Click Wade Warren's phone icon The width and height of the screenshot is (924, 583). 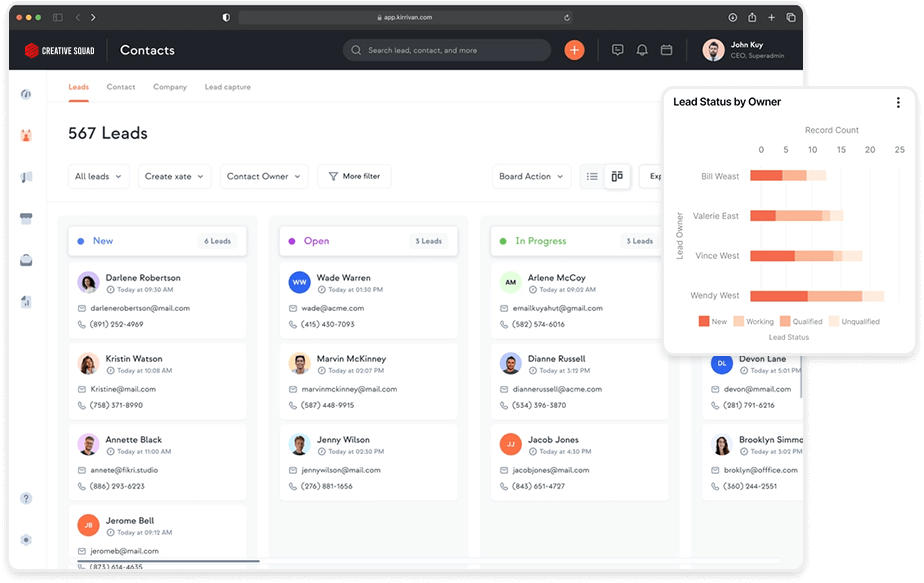coord(293,324)
